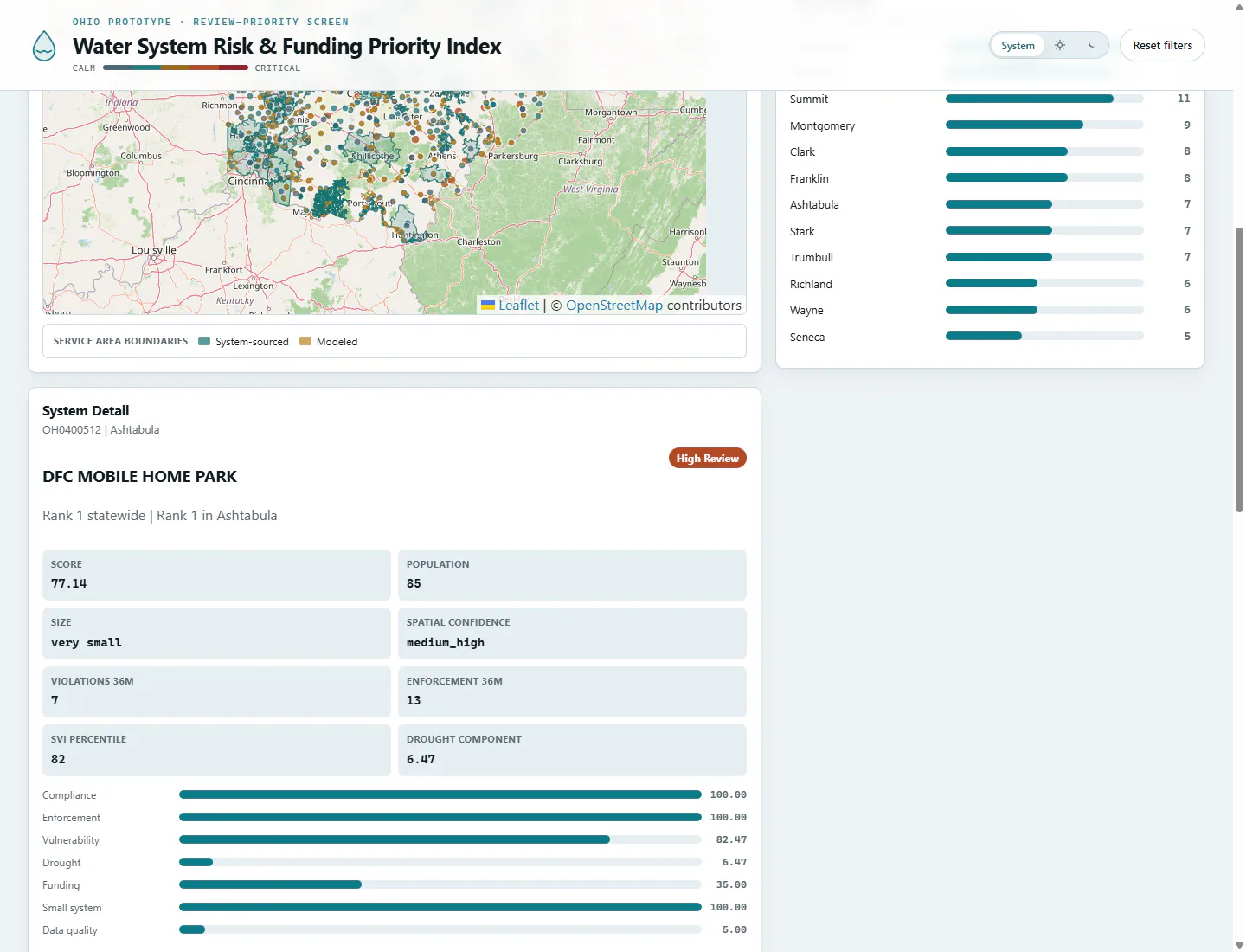
Task: Click the Score 77.14 tile
Action: coord(216,575)
